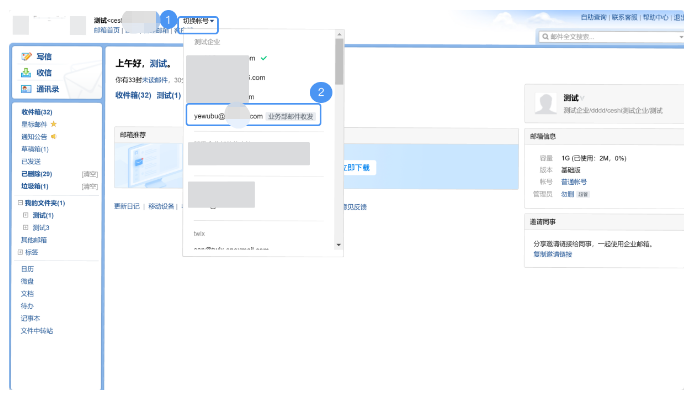Expand the 测试3 subfolder node
696x394 pixels.
[x=25, y=228]
